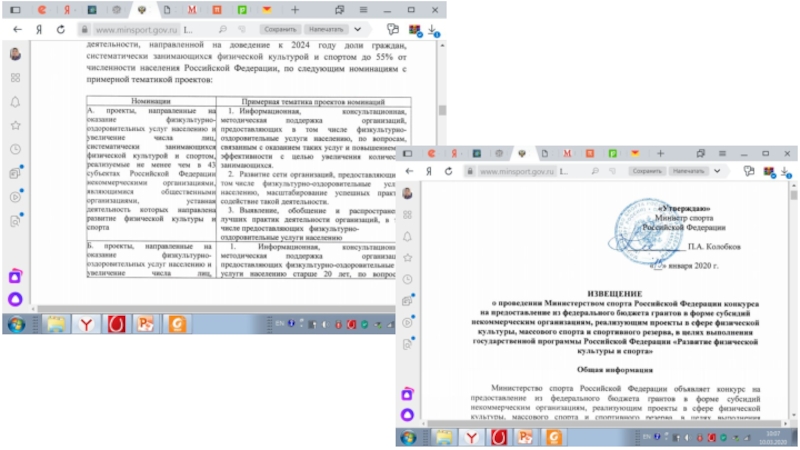
Task: Go back in the table document window
Action: [x=17, y=30]
